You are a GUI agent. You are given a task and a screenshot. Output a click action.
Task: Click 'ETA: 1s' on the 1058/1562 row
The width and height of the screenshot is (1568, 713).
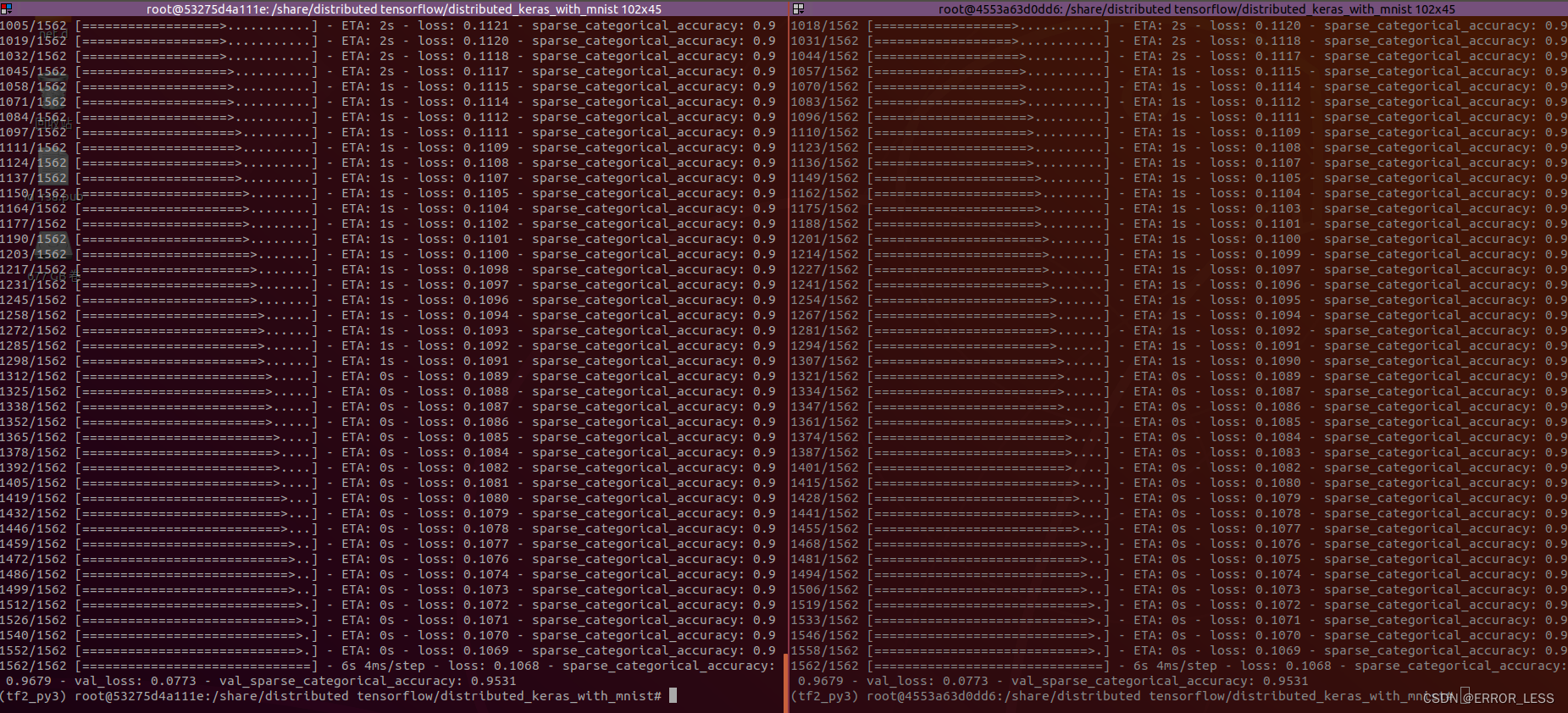pyautogui.click(x=368, y=86)
